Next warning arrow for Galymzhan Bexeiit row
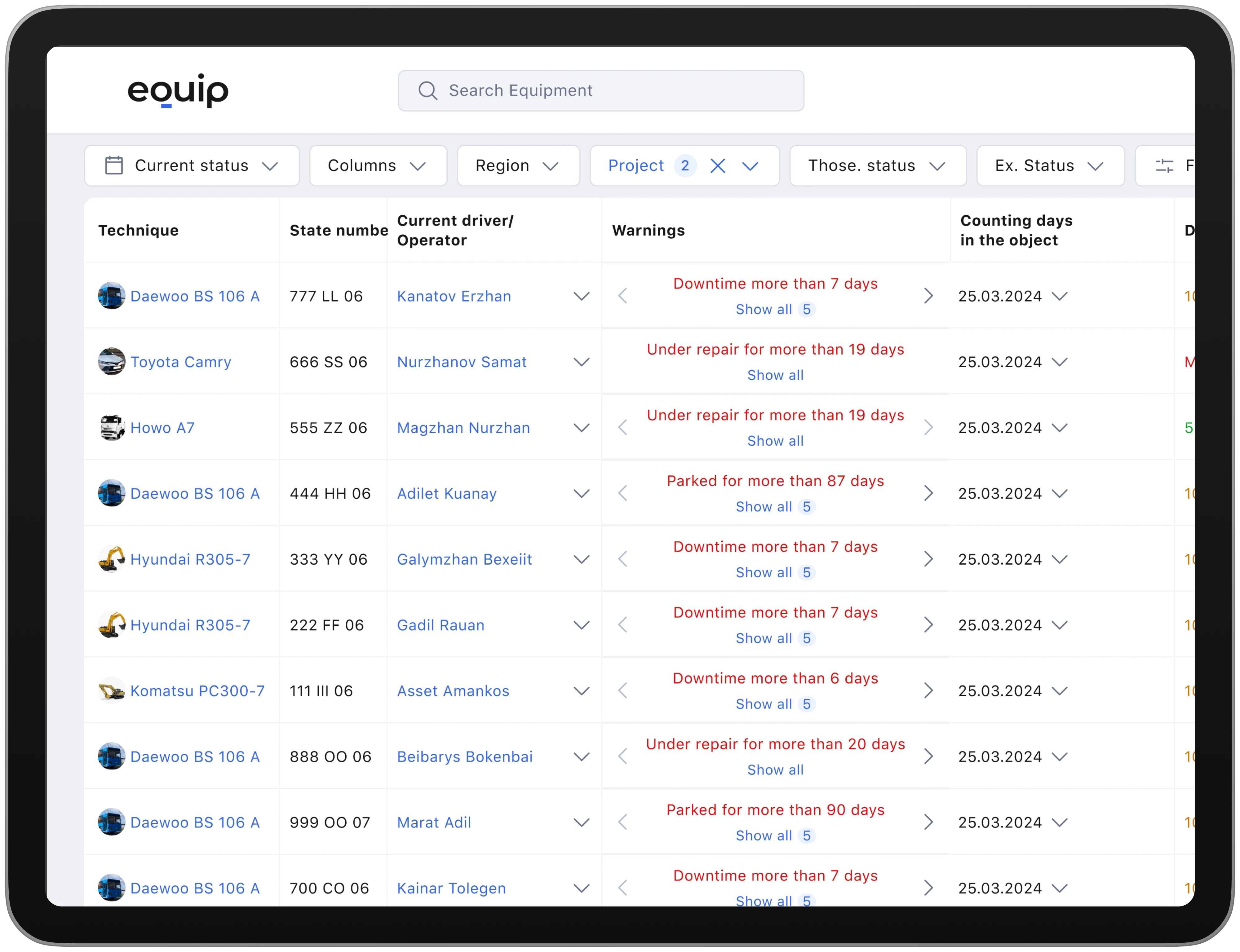The height and width of the screenshot is (952, 1240). [x=928, y=559]
